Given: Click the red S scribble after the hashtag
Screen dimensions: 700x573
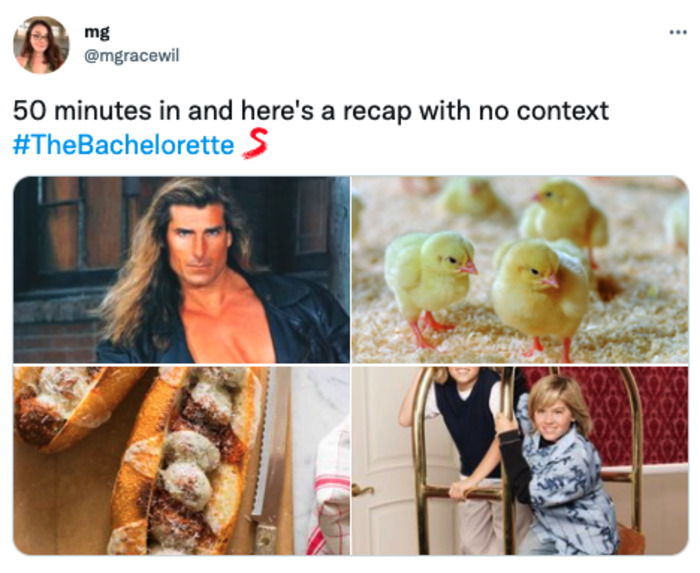Looking at the screenshot, I should click(255, 143).
